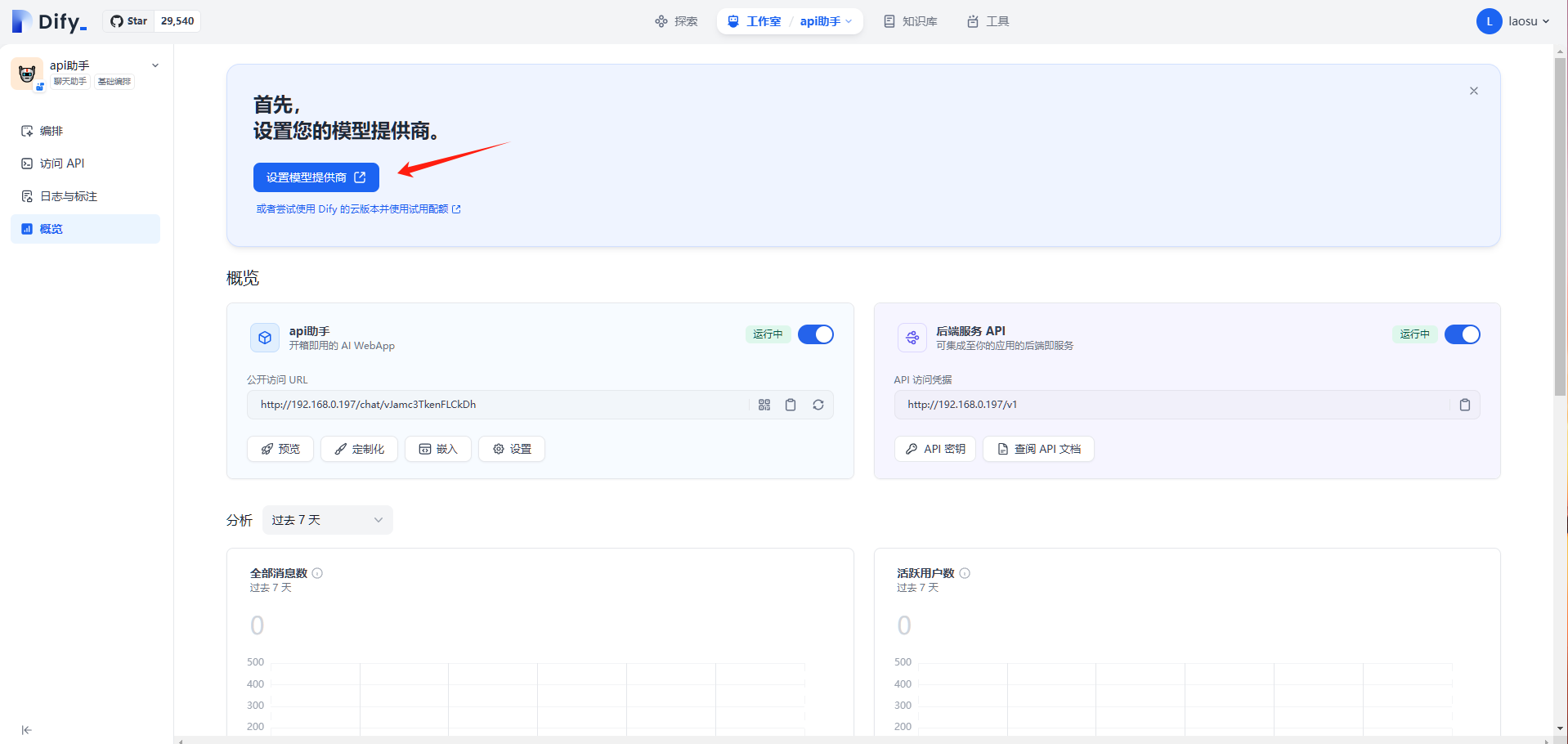The height and width of the screenshot is (744, 1568).
Task: Click the 基础编排 tag
Action: tap(114, 82)
